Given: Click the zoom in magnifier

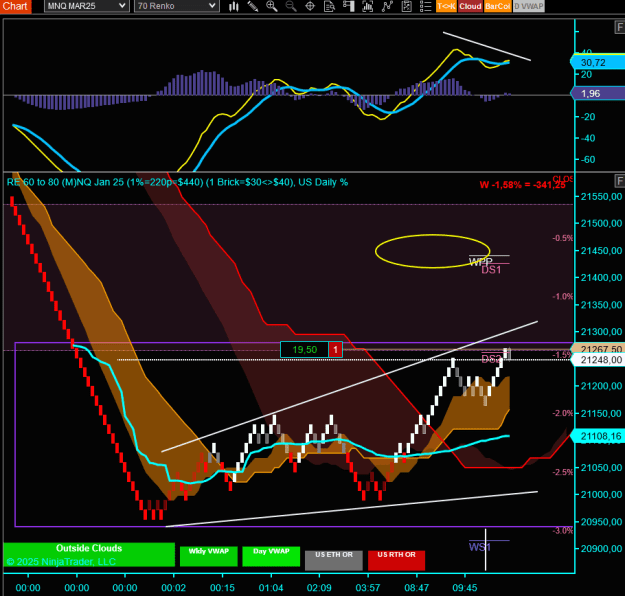Looking at the screenshot, I should 271,6.
